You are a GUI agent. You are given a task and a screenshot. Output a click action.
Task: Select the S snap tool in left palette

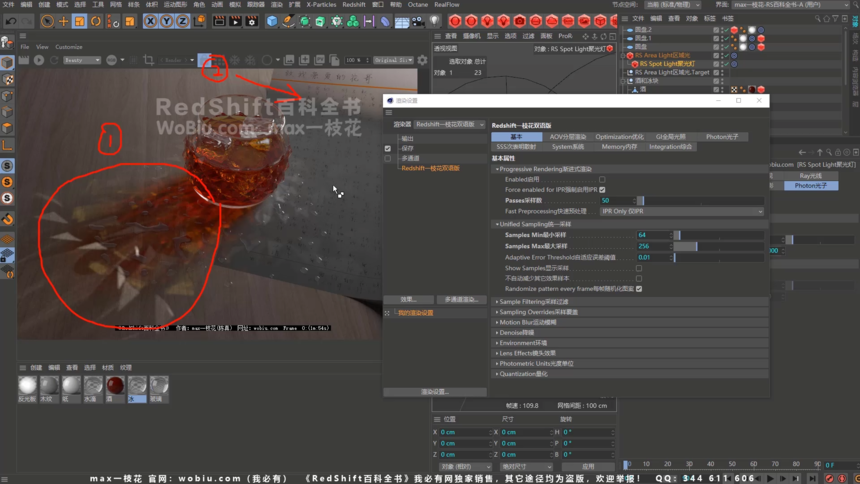pos(7,166)
